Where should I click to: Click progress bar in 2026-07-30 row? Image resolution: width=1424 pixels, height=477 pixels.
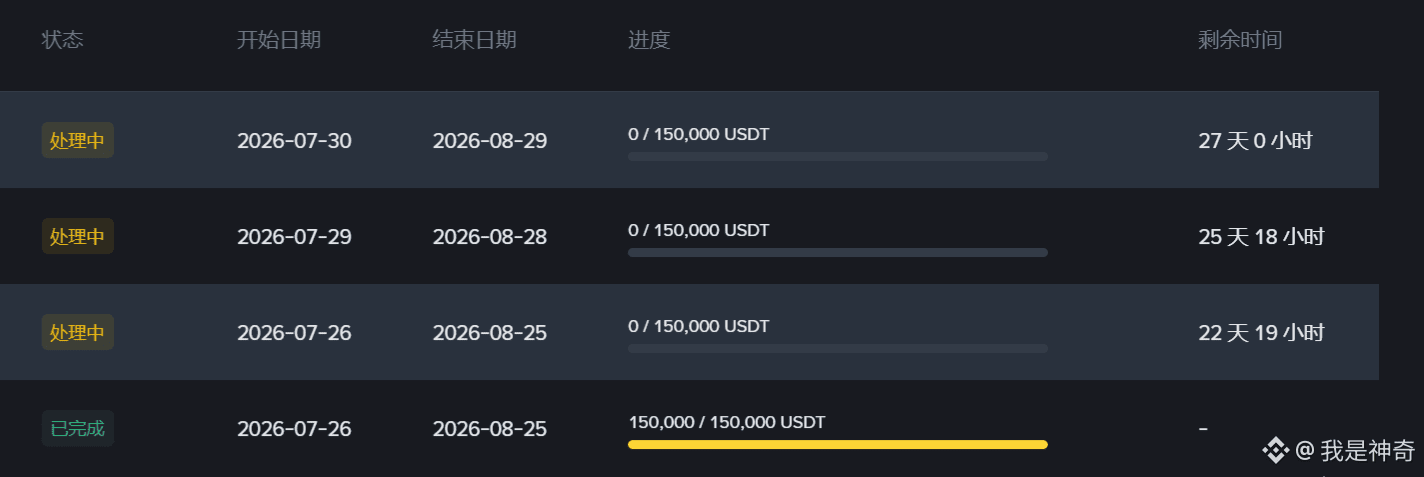point(838,157)
